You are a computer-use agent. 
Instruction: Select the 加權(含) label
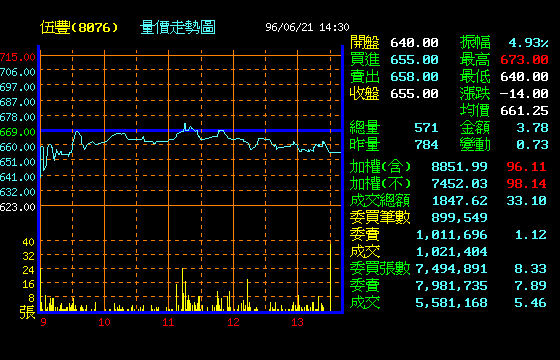pos(380,167)
